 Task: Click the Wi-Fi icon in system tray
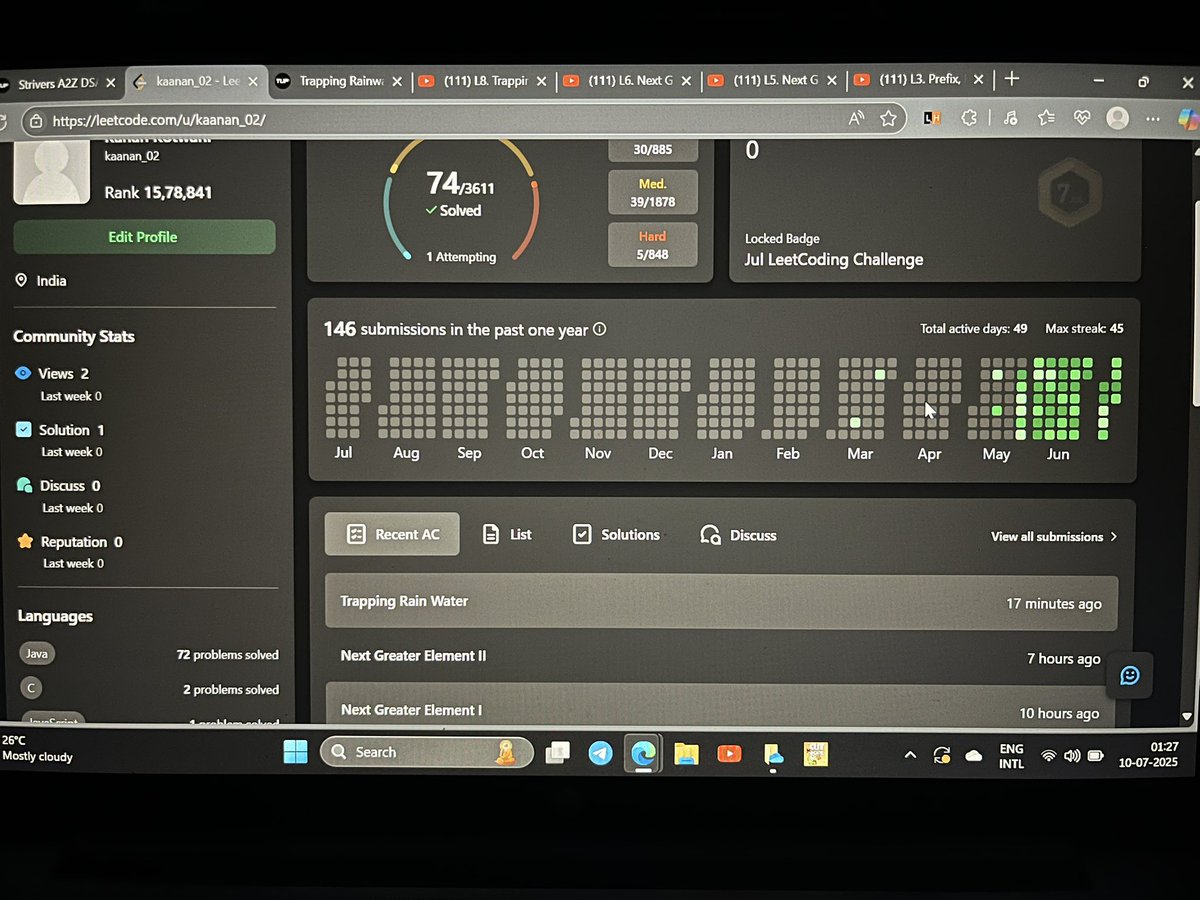coord(1048,756)
